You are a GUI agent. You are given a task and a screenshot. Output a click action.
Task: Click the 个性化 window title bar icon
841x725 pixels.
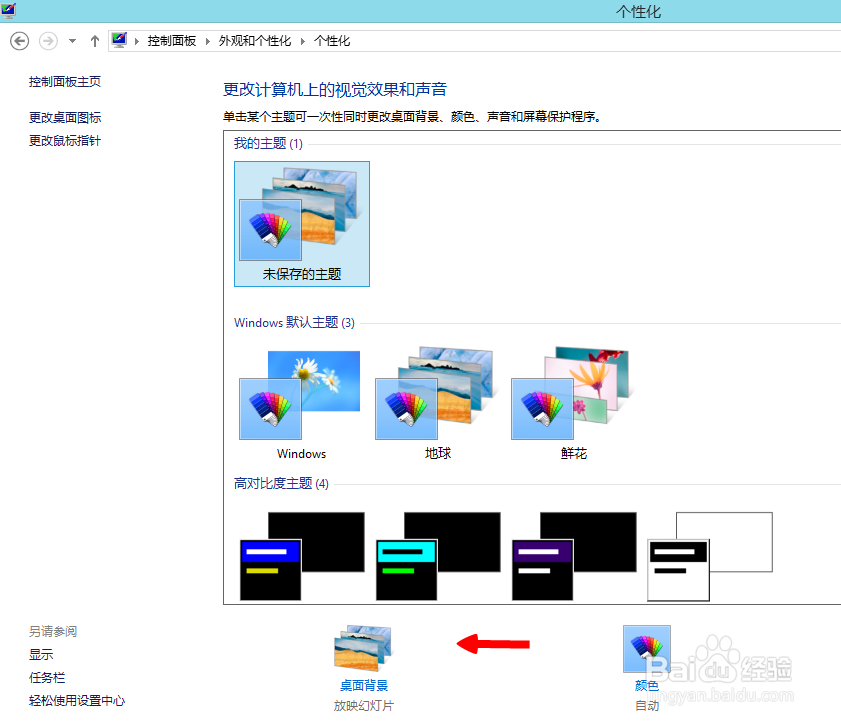[9, 10]
